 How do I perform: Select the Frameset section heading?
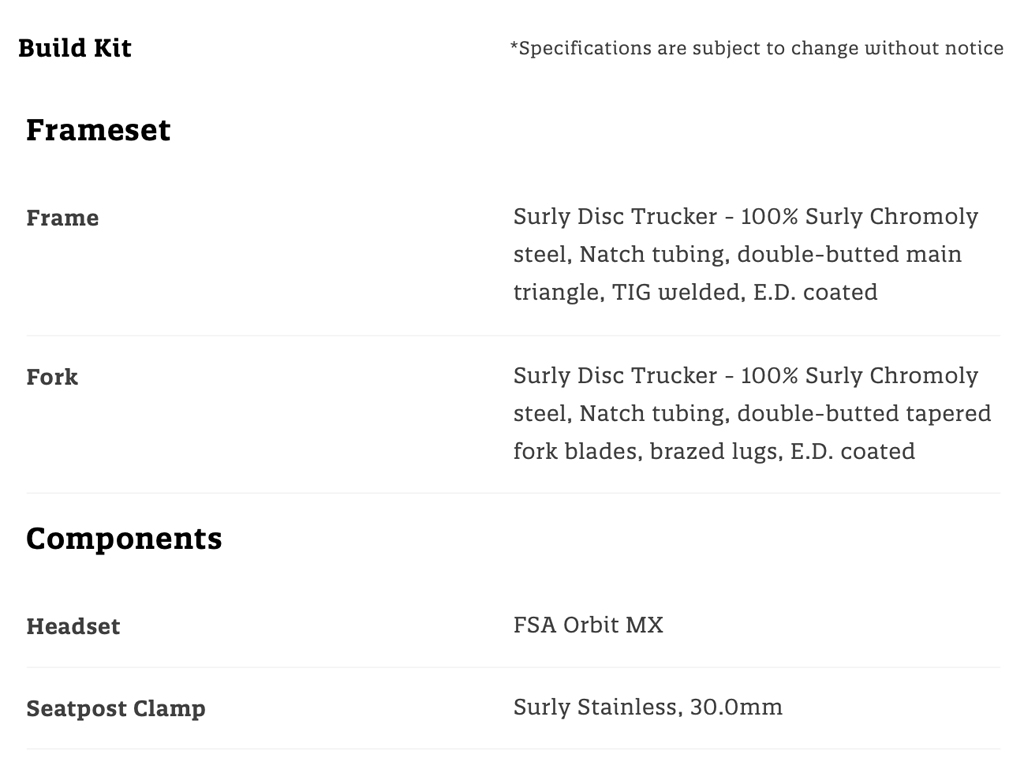98,130
